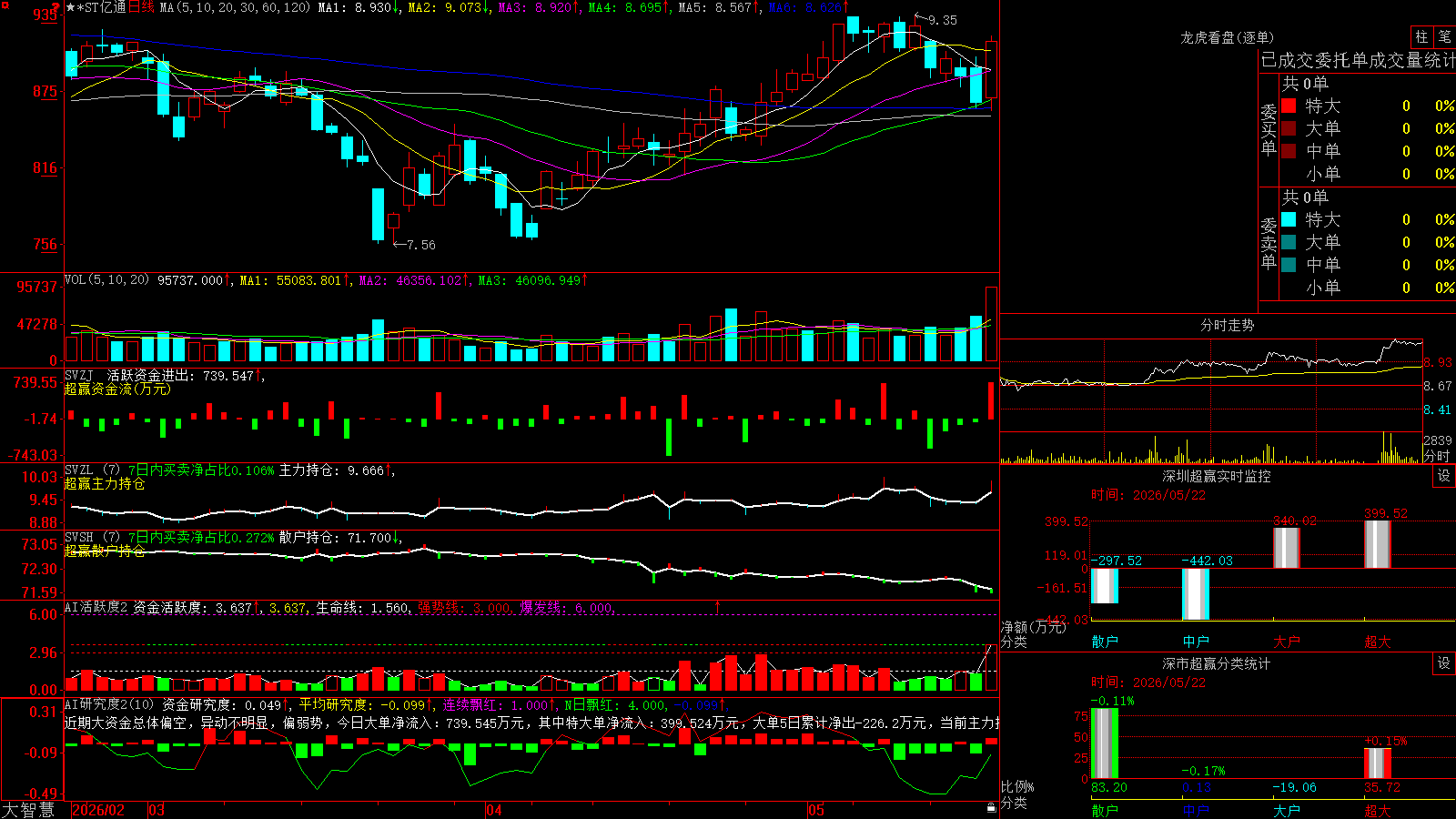
Task: Click the 中单 sell-order teal swatch
Action: (x=1289, y=265)
